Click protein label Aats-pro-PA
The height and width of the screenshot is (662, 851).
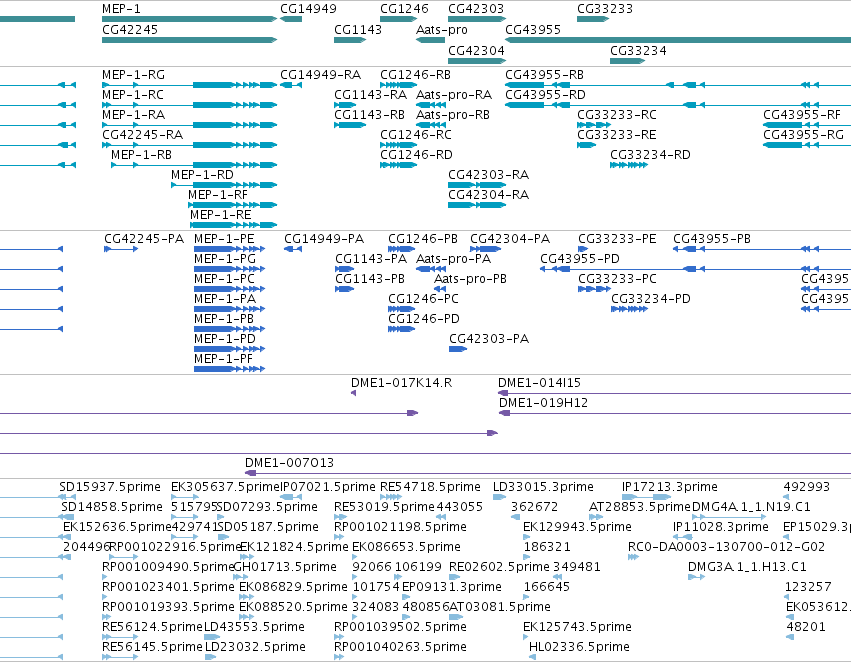click(453, 259)
